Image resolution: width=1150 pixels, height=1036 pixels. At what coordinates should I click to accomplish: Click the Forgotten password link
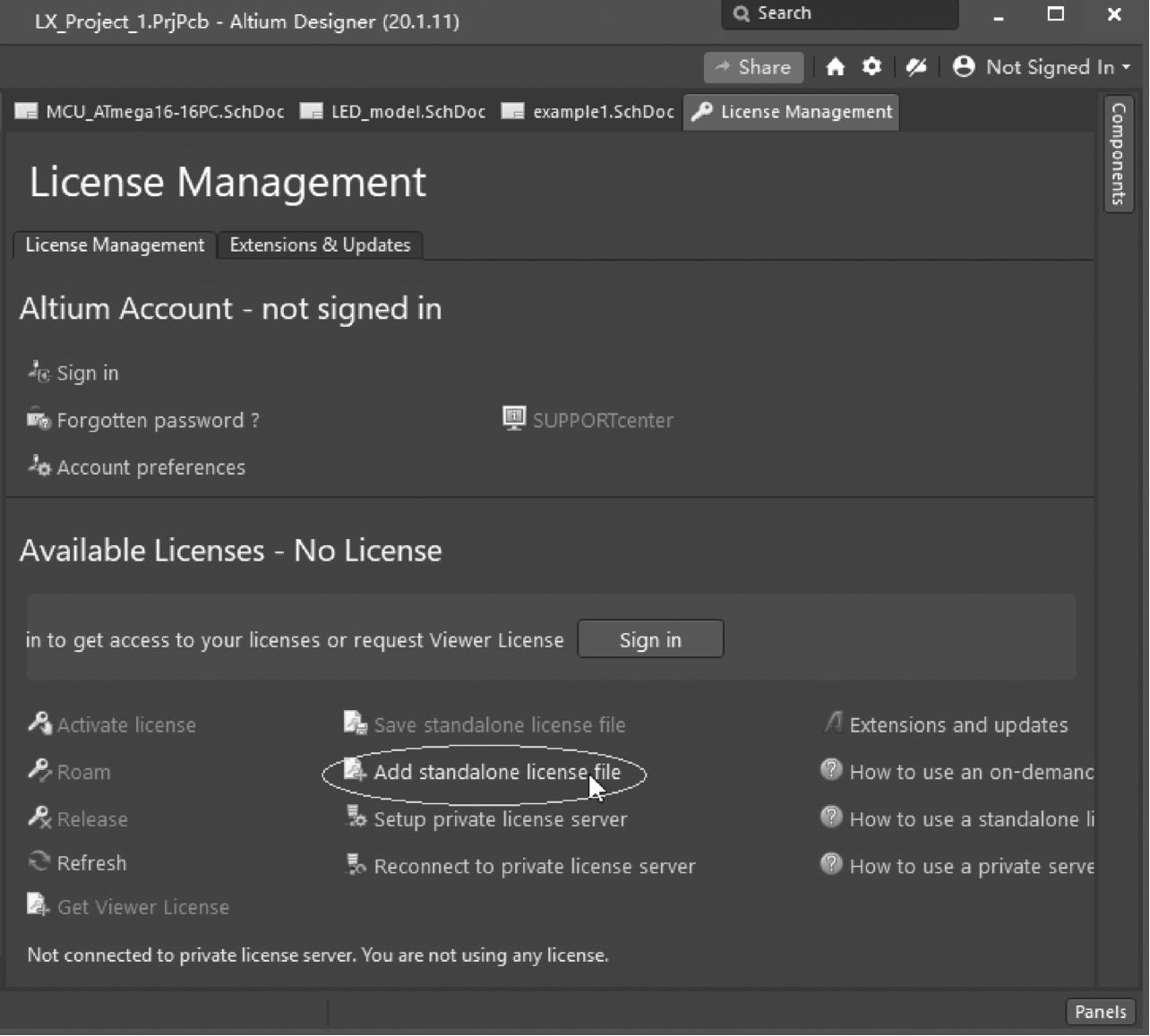tap(158, 421)
